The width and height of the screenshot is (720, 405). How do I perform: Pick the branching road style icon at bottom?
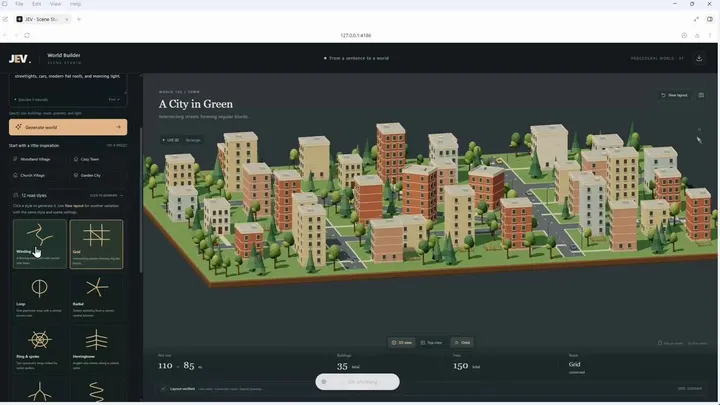coord(40,391)
